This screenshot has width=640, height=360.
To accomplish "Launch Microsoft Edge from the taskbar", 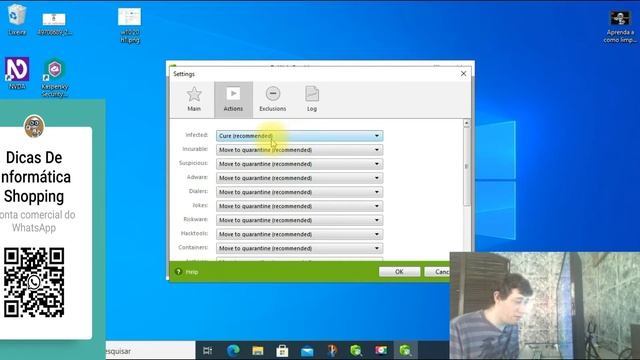I will click(x=233, y=351).
